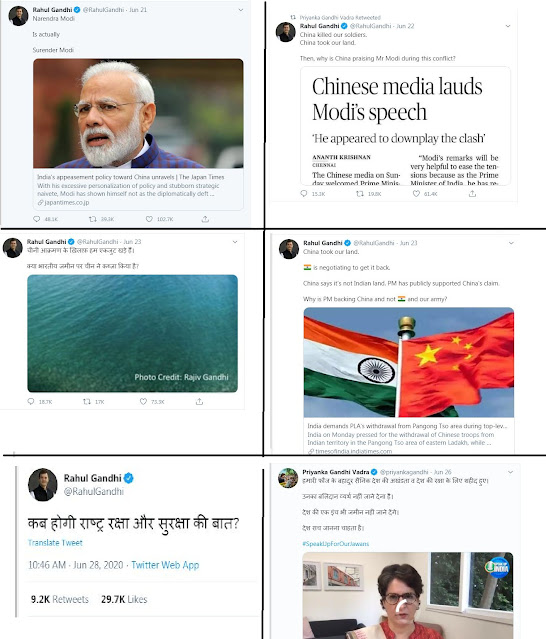Expand options on Priyanka Gandhi Vadra tweet

click(x=511, y=472)
